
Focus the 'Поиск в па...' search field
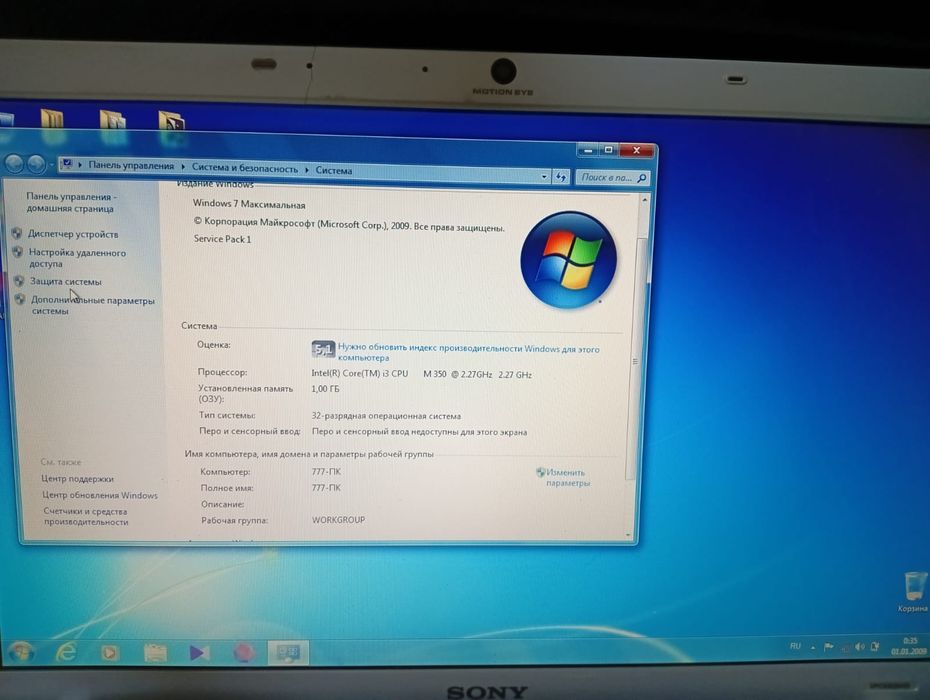tap(612, 177)
